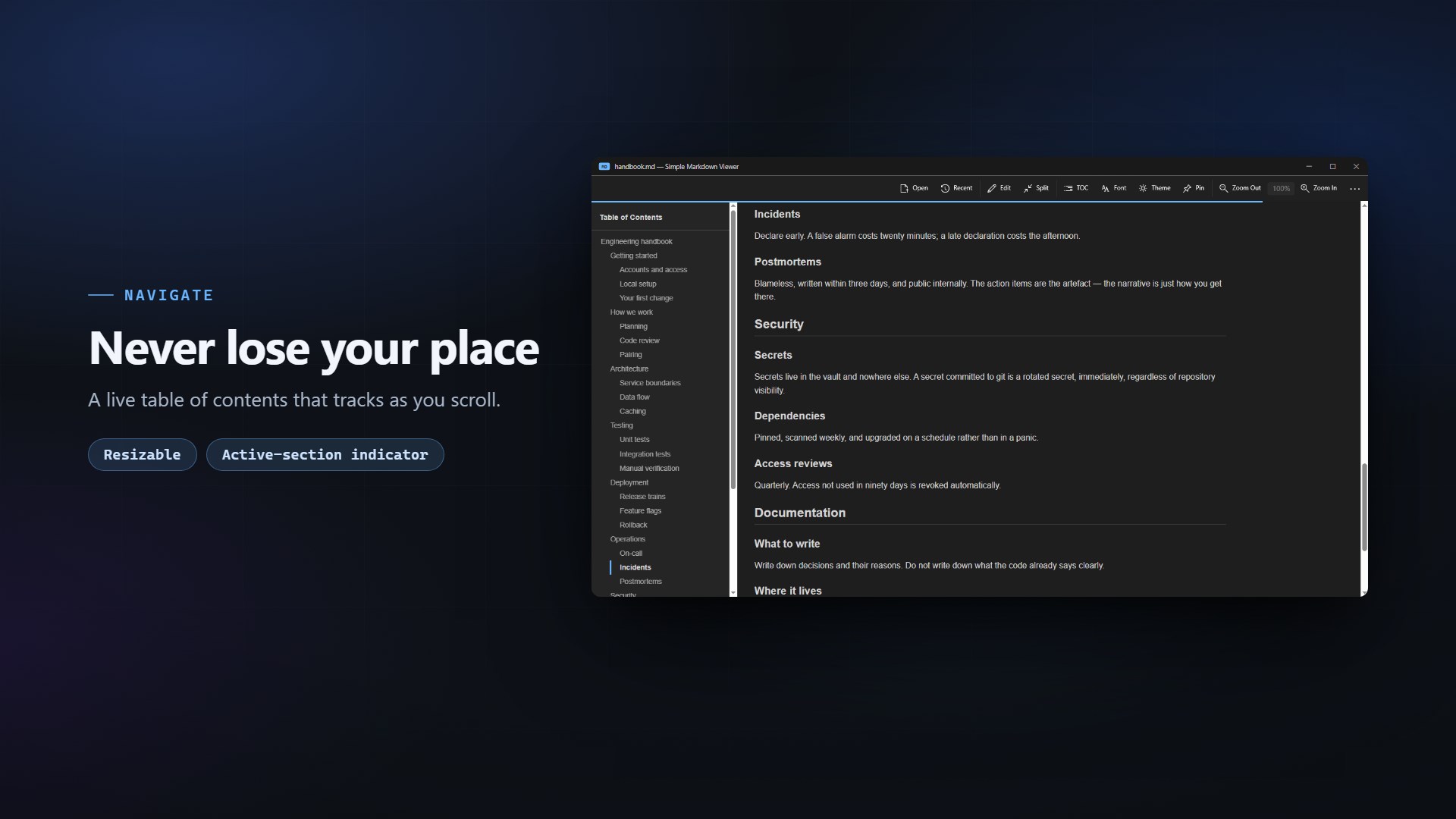
Task: Navigate to Local setup entry
Action: click(638, 284)
